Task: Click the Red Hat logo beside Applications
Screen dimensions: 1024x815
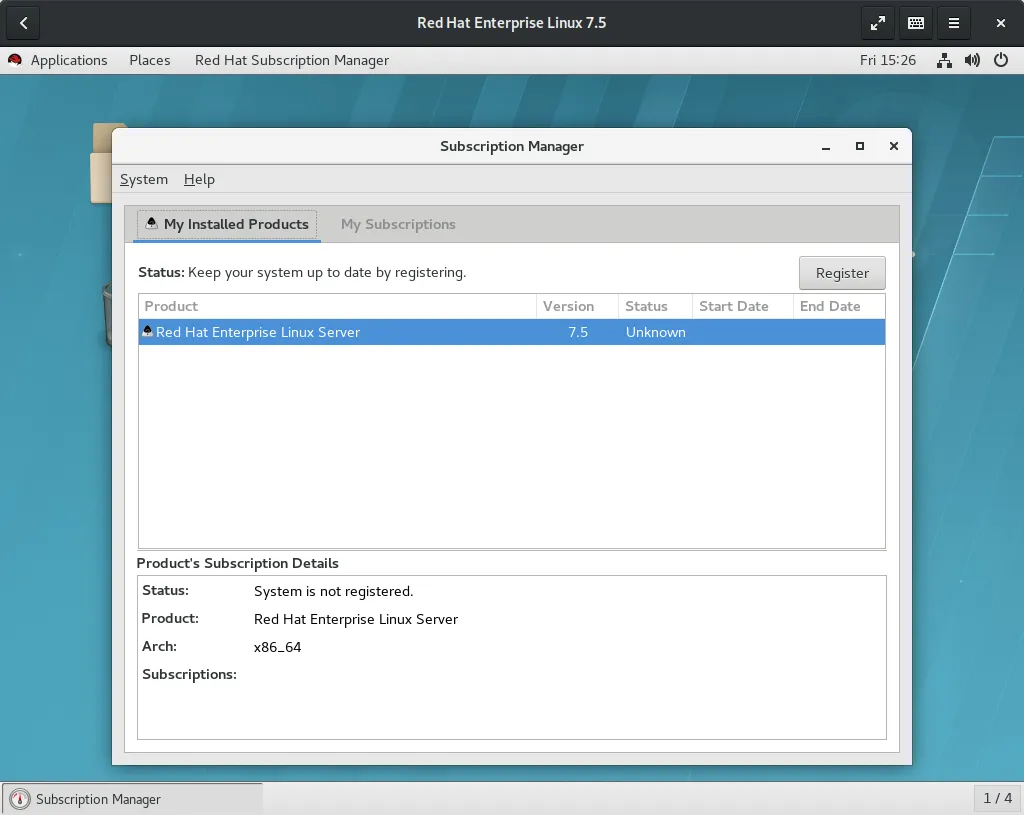Action: [15, 60]
